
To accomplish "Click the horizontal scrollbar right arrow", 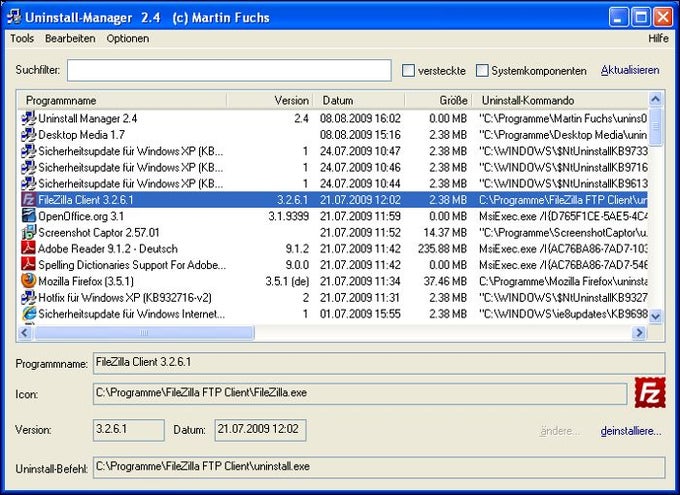I will [x=639, y=333].
